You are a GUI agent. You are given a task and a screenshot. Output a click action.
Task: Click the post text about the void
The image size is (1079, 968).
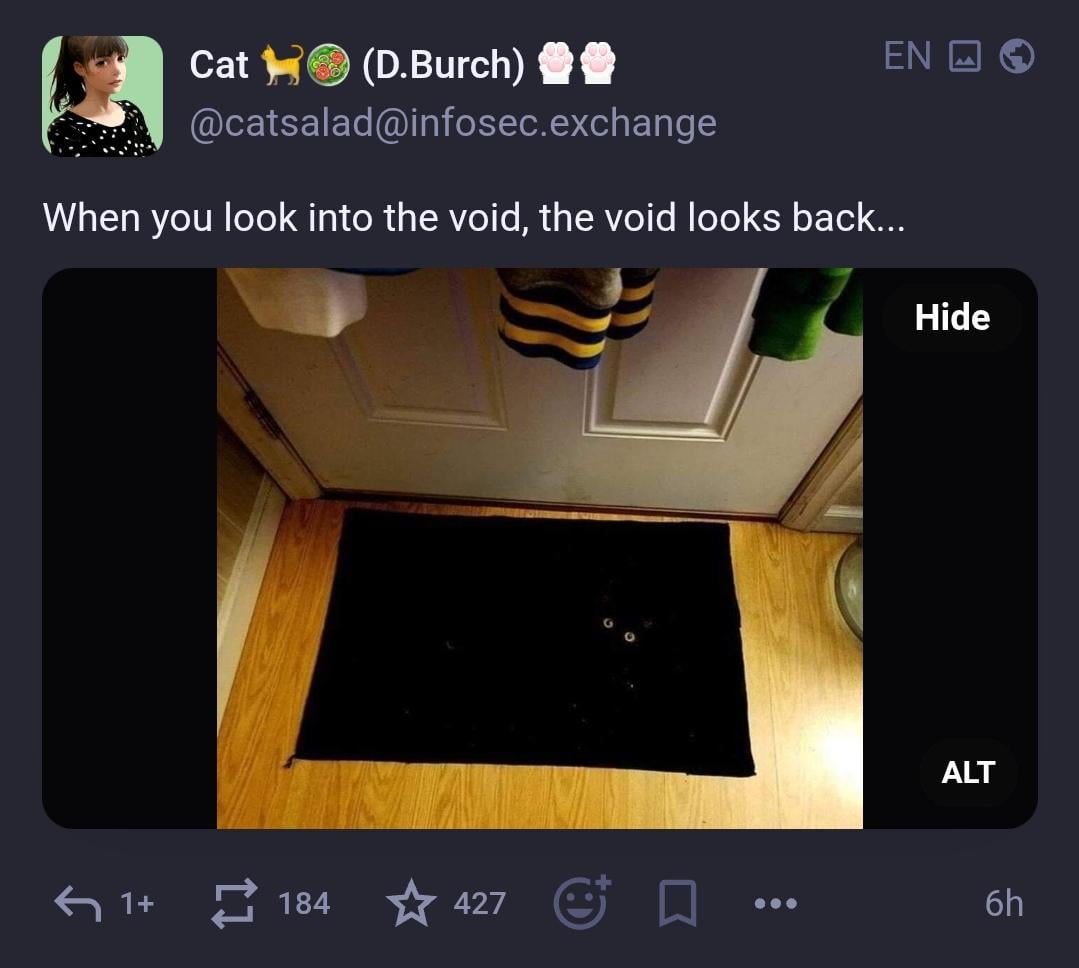pos(473,218)
